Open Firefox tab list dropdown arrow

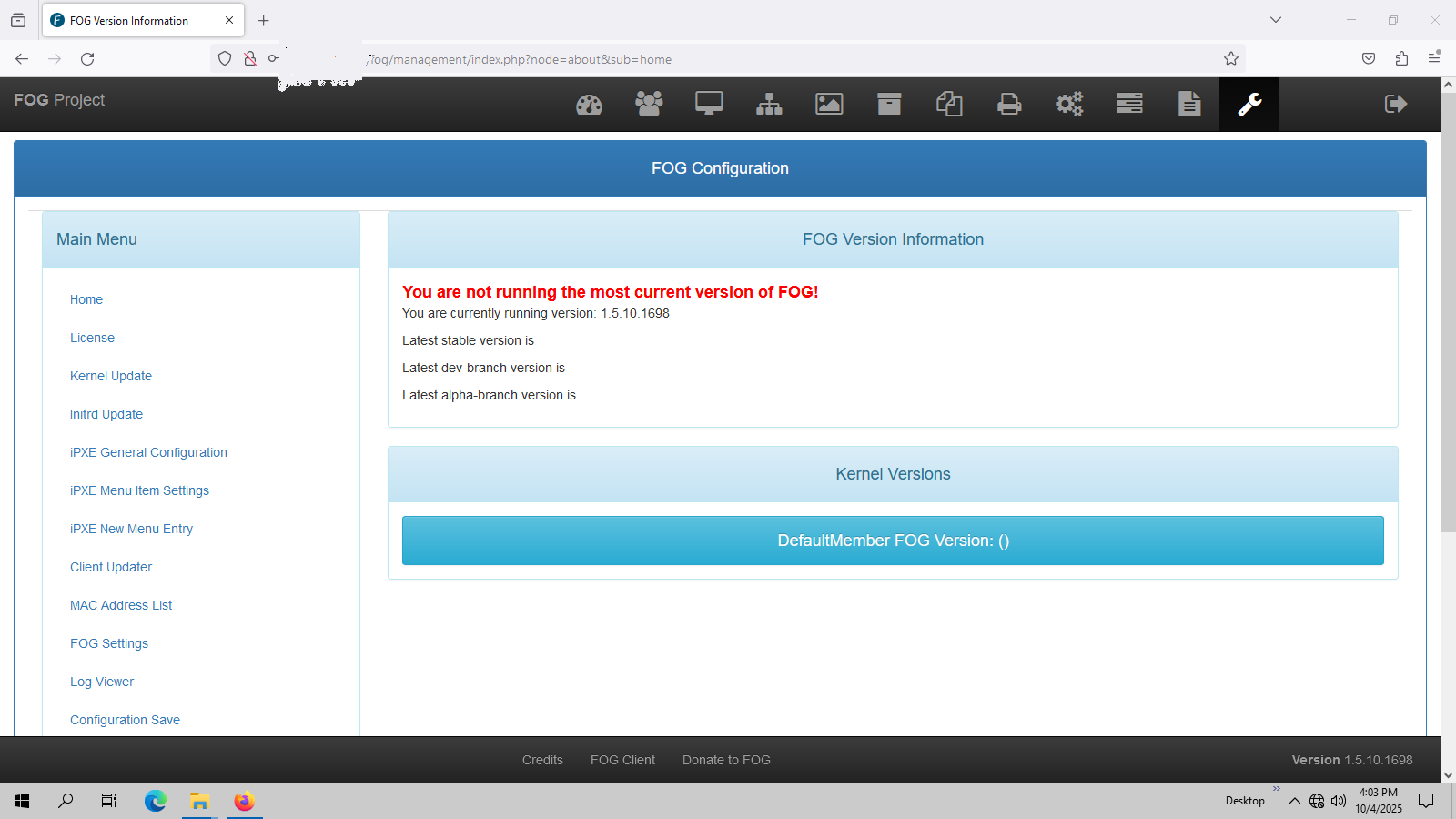pyautogui.click(x=1276, y=20)
